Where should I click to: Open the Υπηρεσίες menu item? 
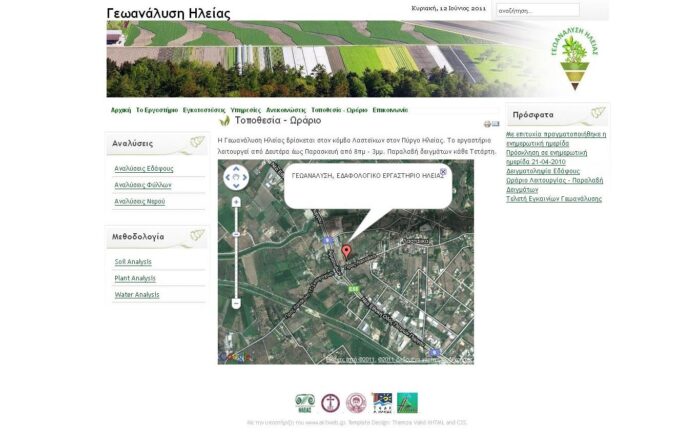[x=246, y=110]
